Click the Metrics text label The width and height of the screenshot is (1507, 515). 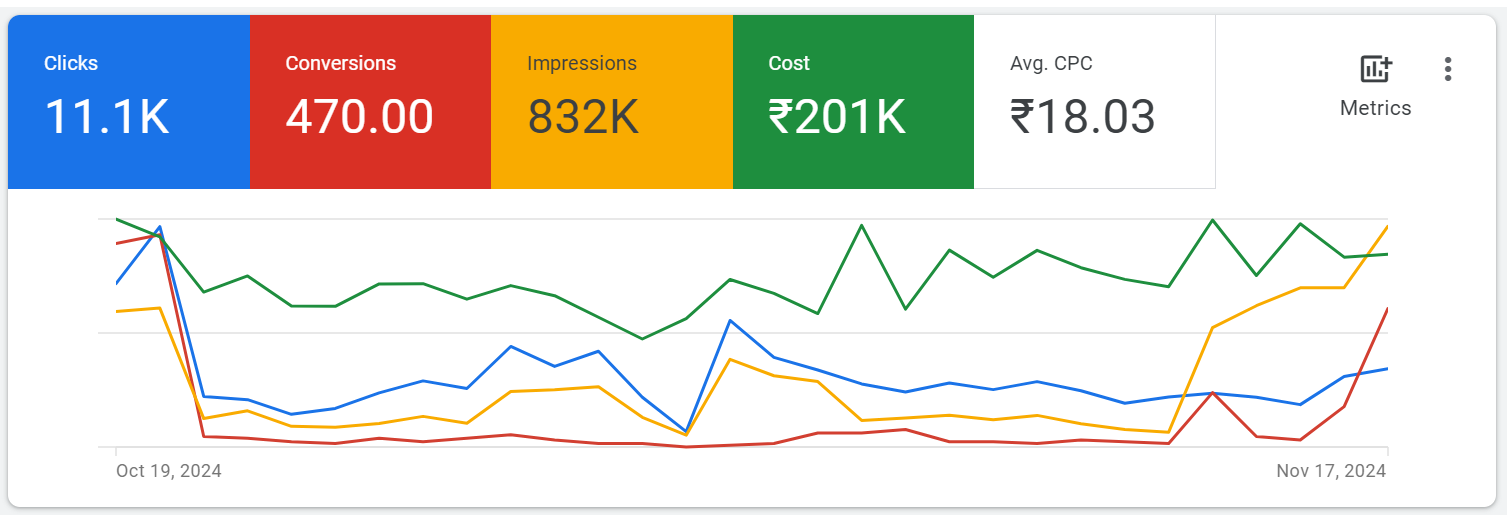[1376, 108]
